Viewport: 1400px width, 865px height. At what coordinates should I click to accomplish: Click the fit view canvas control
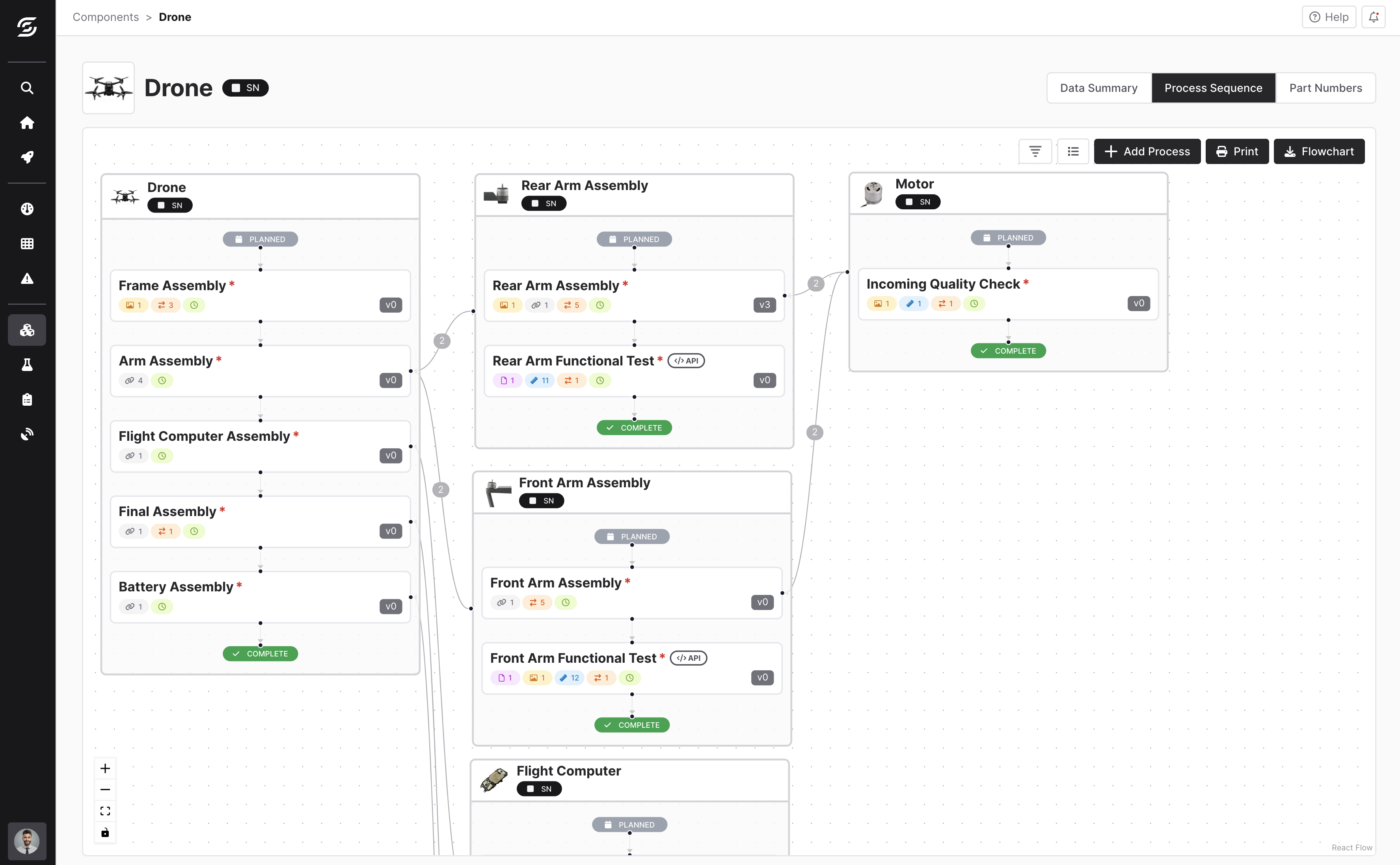(x=105, y=811)
